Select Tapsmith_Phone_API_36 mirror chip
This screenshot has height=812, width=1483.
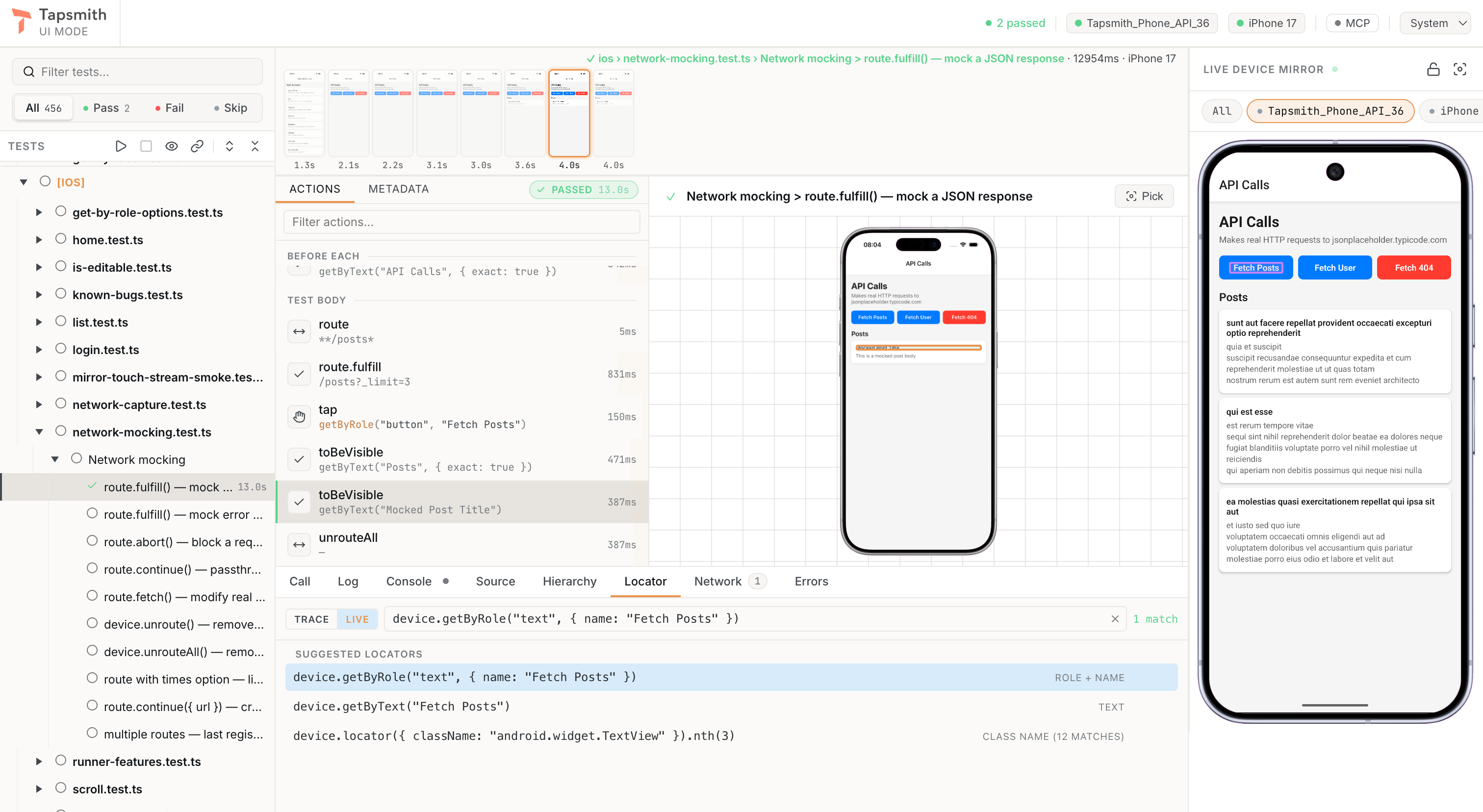point(1330,111)
